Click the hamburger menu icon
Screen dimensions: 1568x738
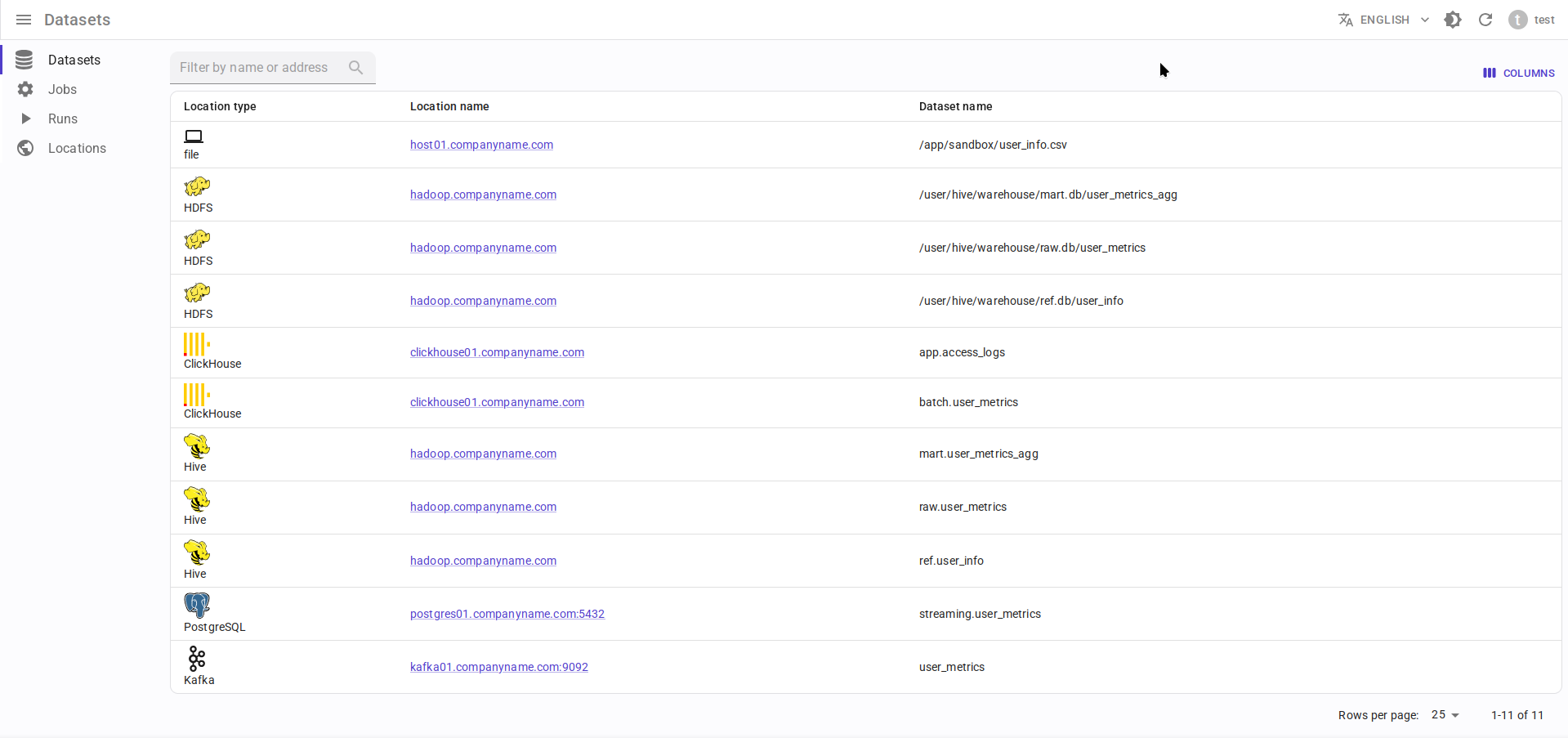[24, 20]
